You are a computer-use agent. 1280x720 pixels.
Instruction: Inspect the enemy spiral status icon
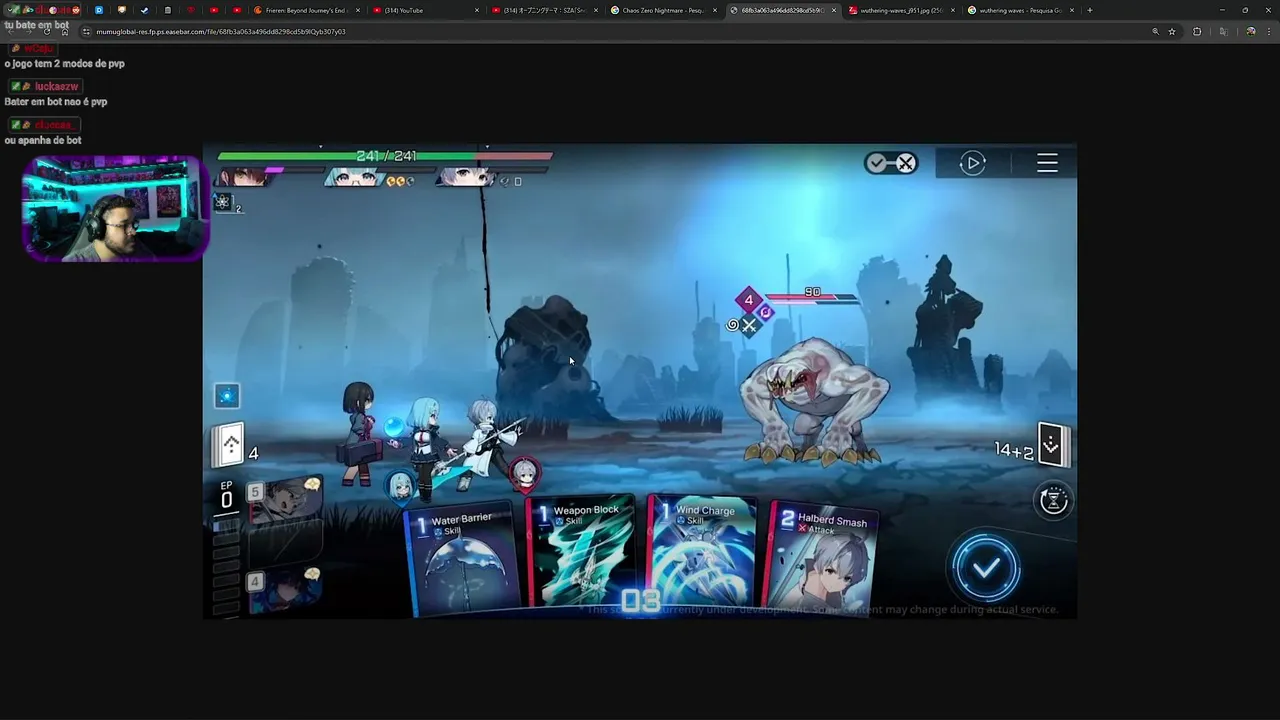(732, 325)
